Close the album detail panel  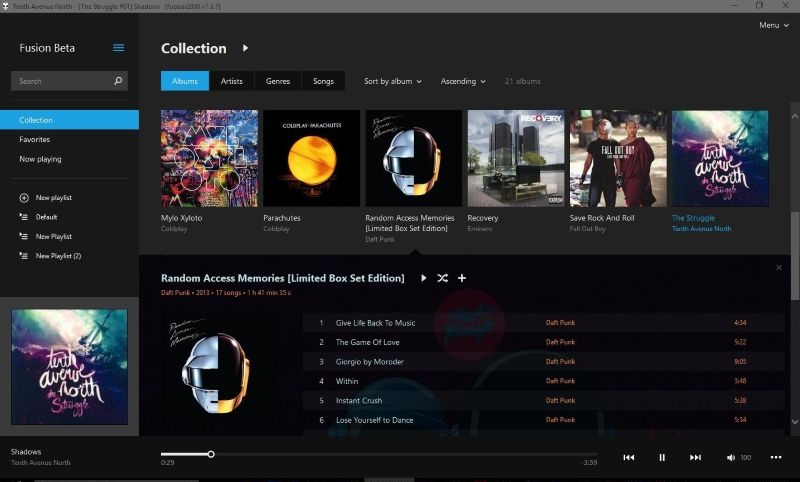point(779,268)
